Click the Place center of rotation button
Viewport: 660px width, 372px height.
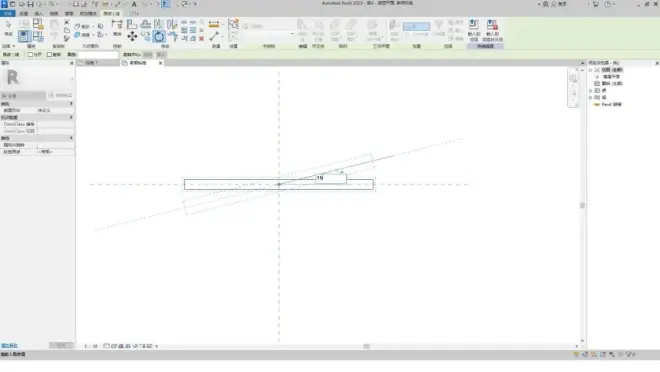coord(148,54)
